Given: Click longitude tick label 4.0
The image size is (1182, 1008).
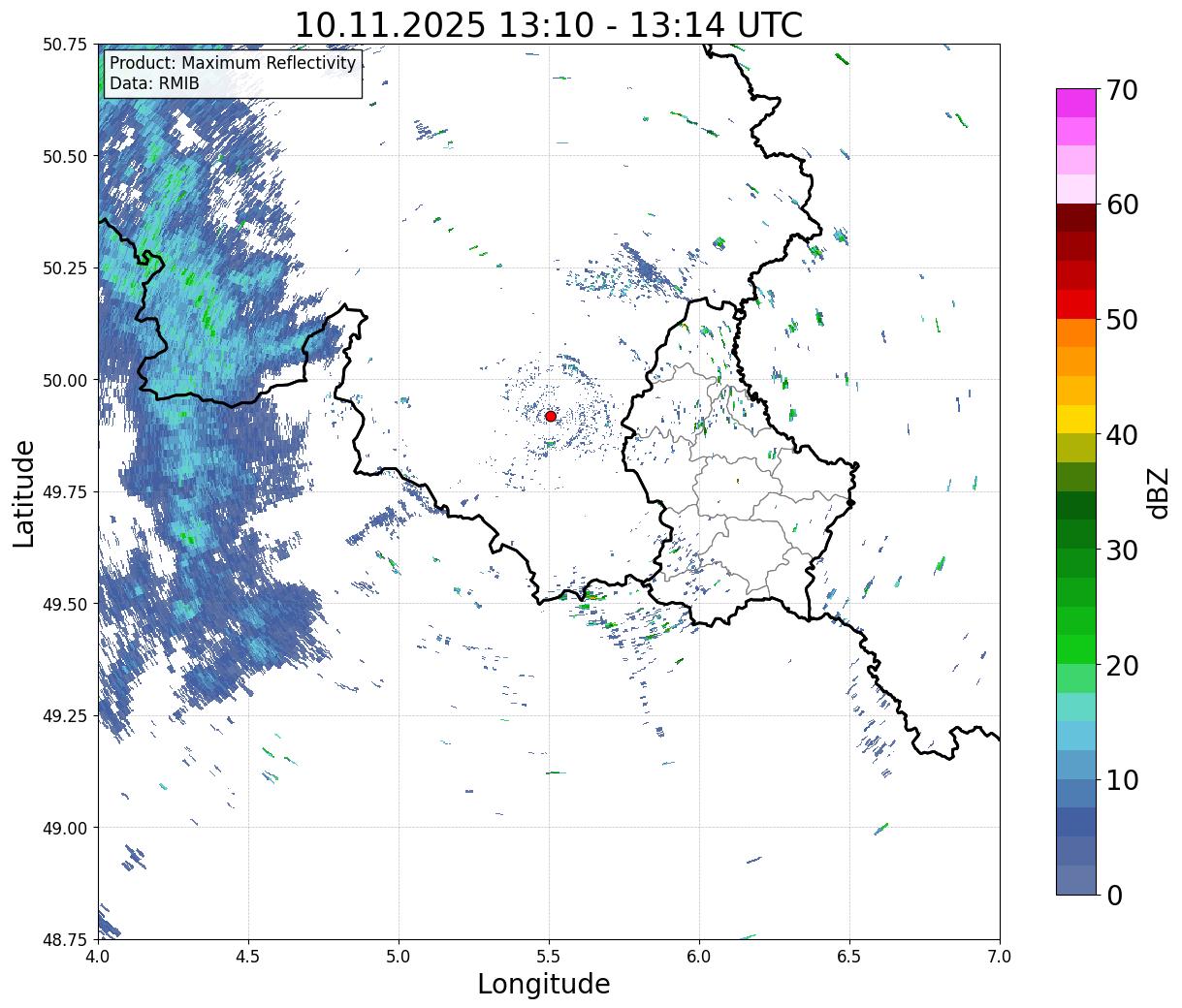Looking at the screenshot, I should [x=98, y=956].
